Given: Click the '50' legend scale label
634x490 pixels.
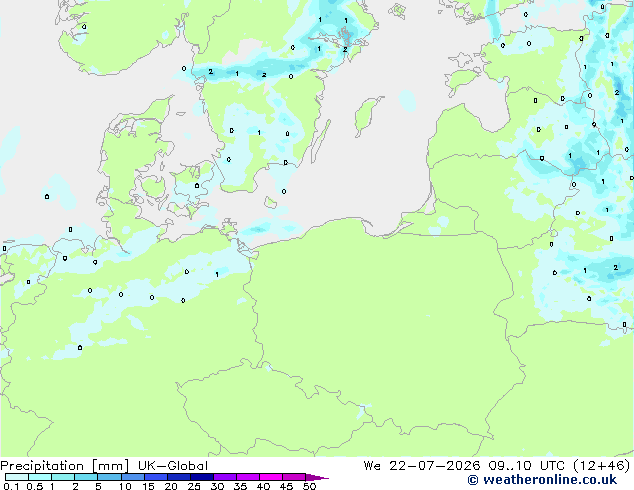Looking at the screenshot, I should (309, 486).
